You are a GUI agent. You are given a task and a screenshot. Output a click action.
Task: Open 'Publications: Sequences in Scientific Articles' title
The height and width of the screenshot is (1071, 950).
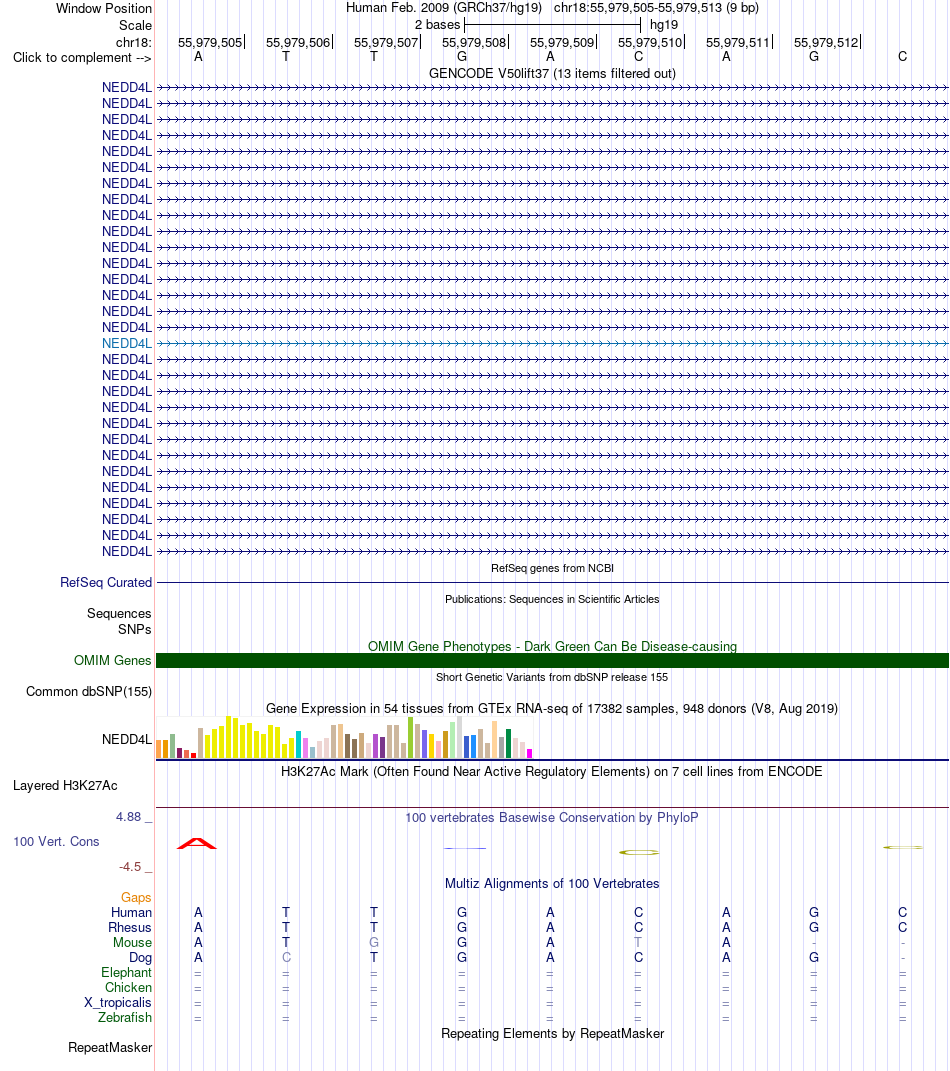tap(552, 599)
